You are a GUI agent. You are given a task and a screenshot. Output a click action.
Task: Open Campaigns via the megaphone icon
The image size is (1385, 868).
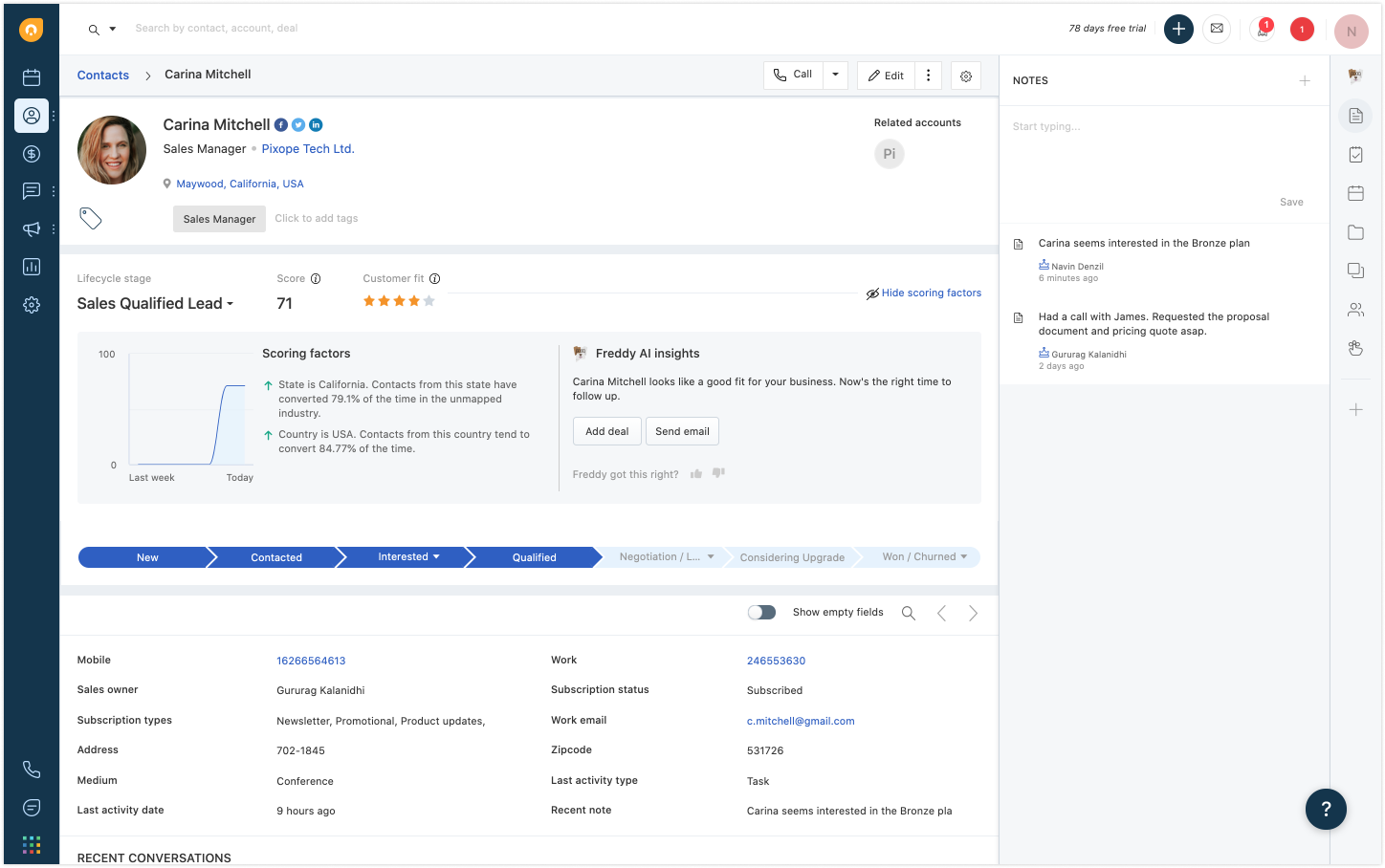coord(31,229)
